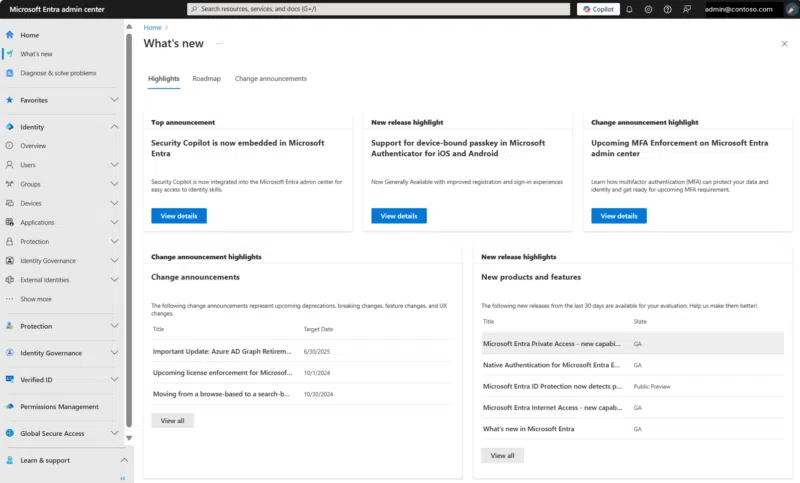The height and width of the screenshot is (483, 800).
Task: Click the search resources input field
Action: point(379,9)
